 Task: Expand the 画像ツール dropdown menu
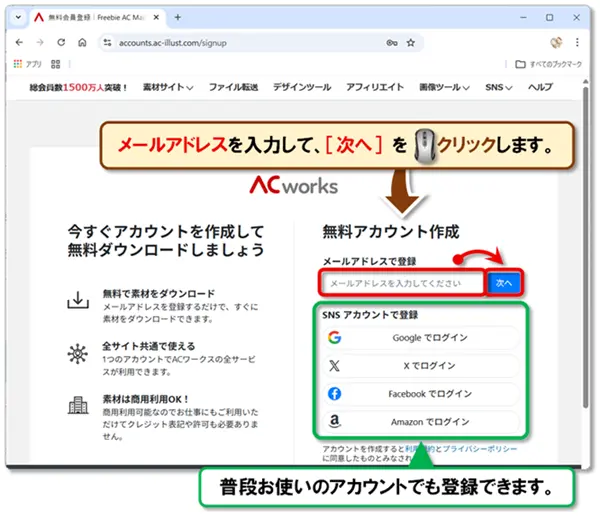pyautogui.click(x=444, y=87)
